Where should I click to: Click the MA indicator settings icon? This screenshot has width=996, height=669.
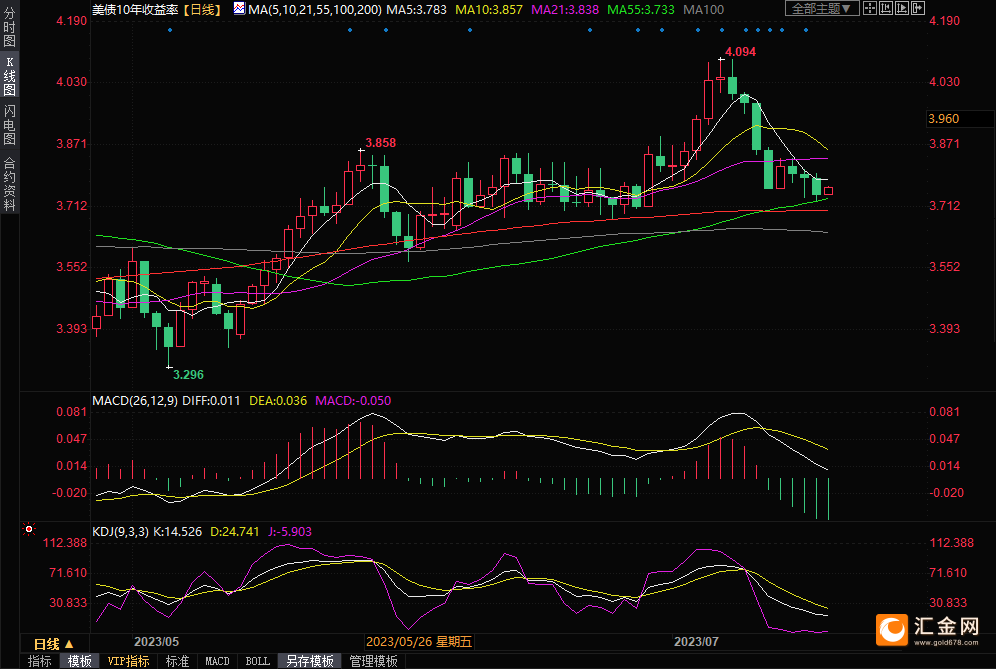[x=239, y=8]
